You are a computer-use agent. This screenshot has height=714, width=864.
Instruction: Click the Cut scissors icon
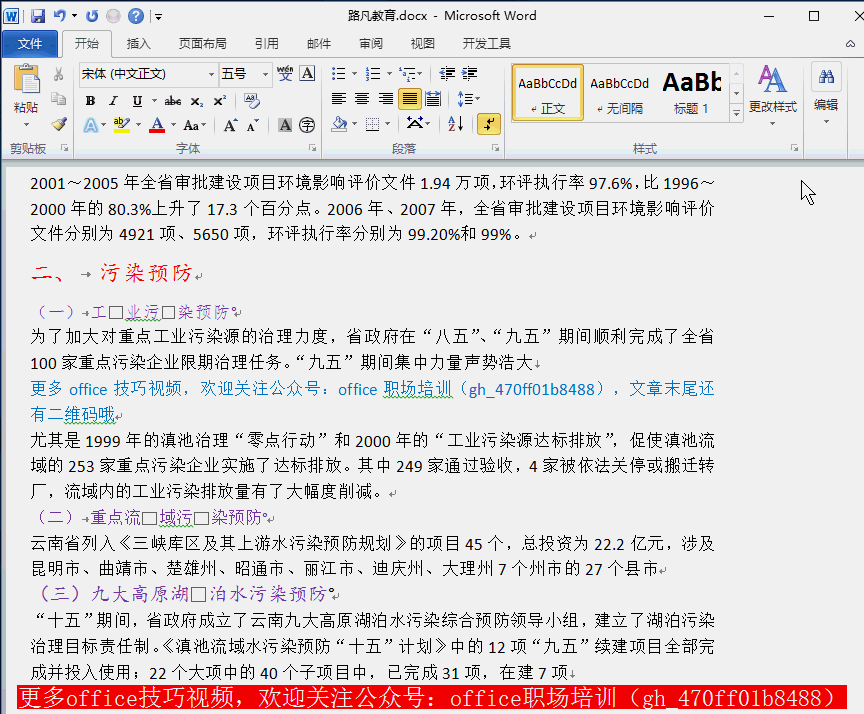click(x=59, y=75)
